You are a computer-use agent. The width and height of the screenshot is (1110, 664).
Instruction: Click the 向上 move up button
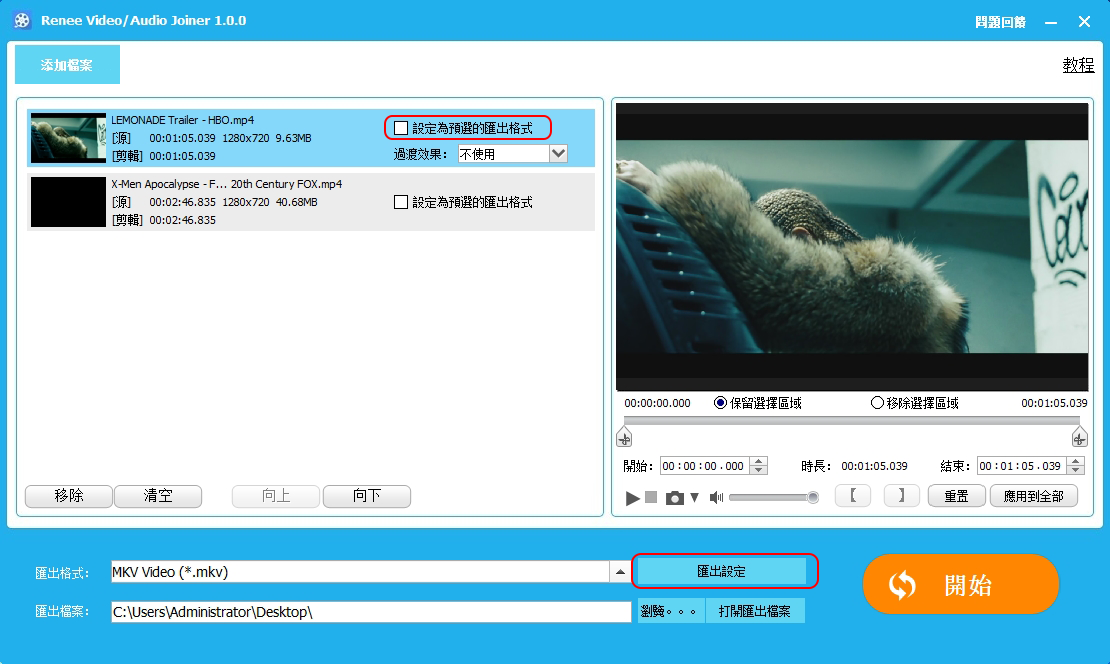pyautogui.click(x=276, y=496)
